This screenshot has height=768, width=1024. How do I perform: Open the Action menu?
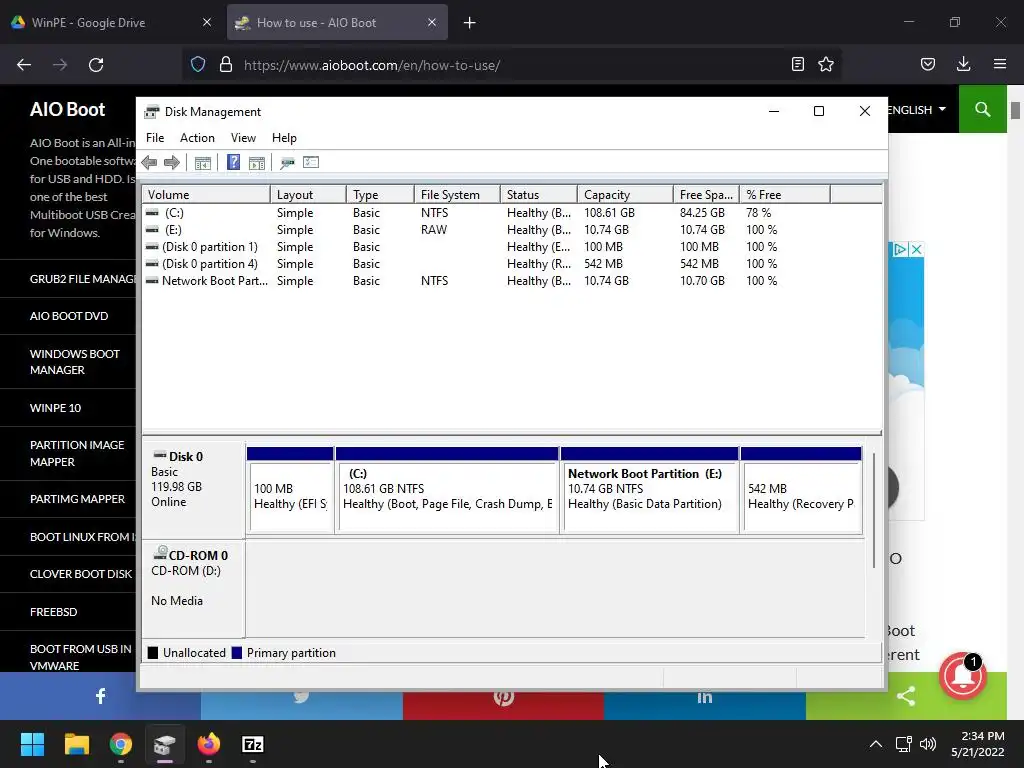point(197,138)
